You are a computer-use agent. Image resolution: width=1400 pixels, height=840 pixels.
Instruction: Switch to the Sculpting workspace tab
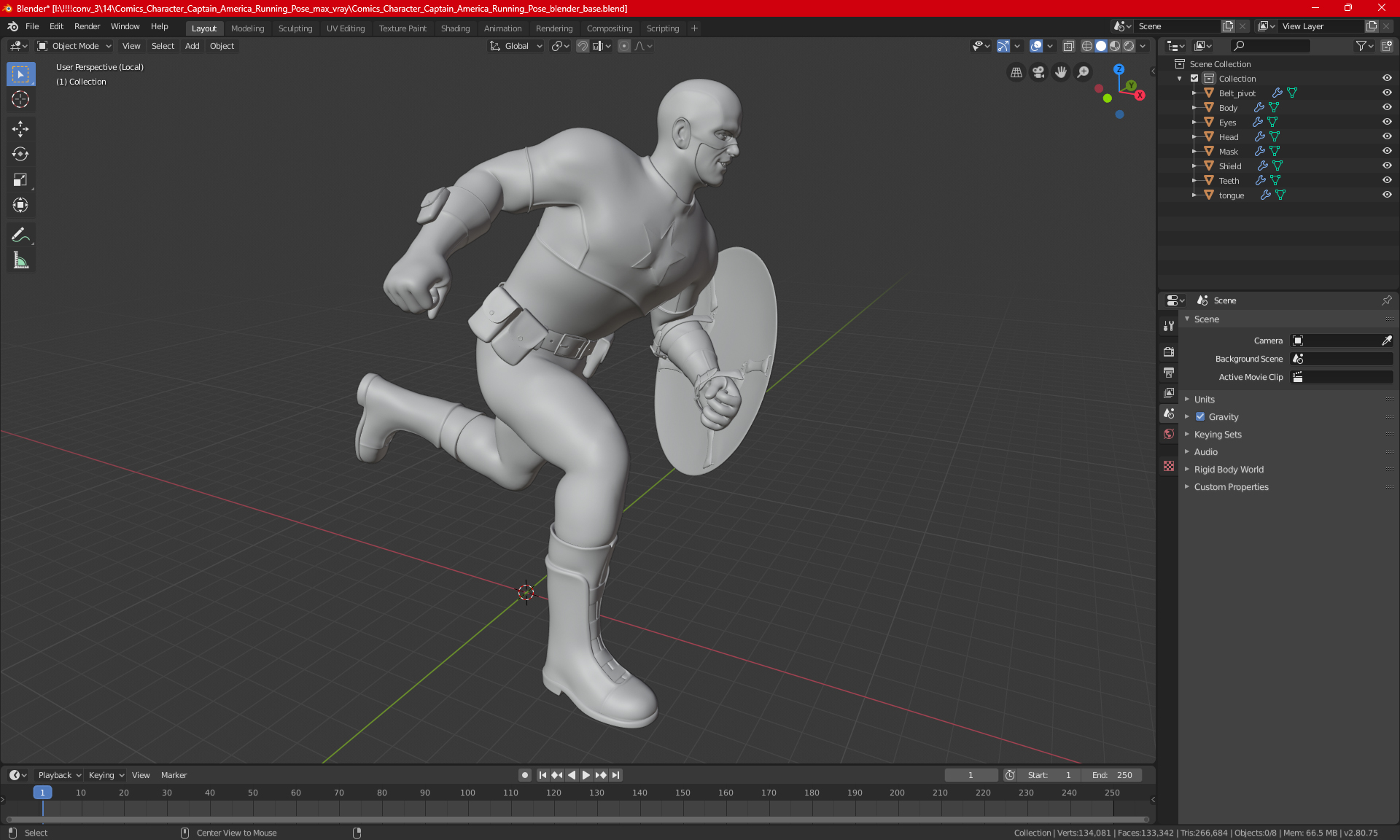click(295, 28)
